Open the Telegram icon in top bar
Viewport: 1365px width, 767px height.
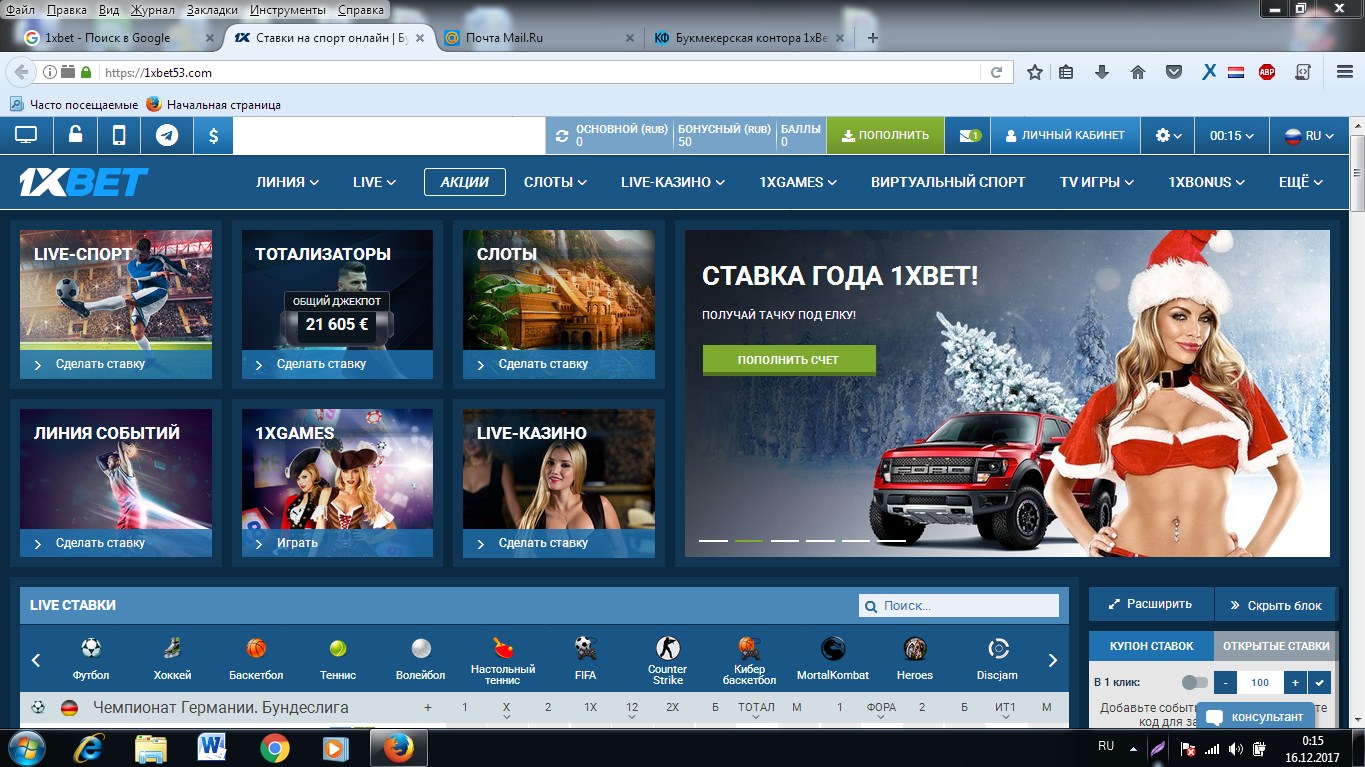click(x=167, y=135)
